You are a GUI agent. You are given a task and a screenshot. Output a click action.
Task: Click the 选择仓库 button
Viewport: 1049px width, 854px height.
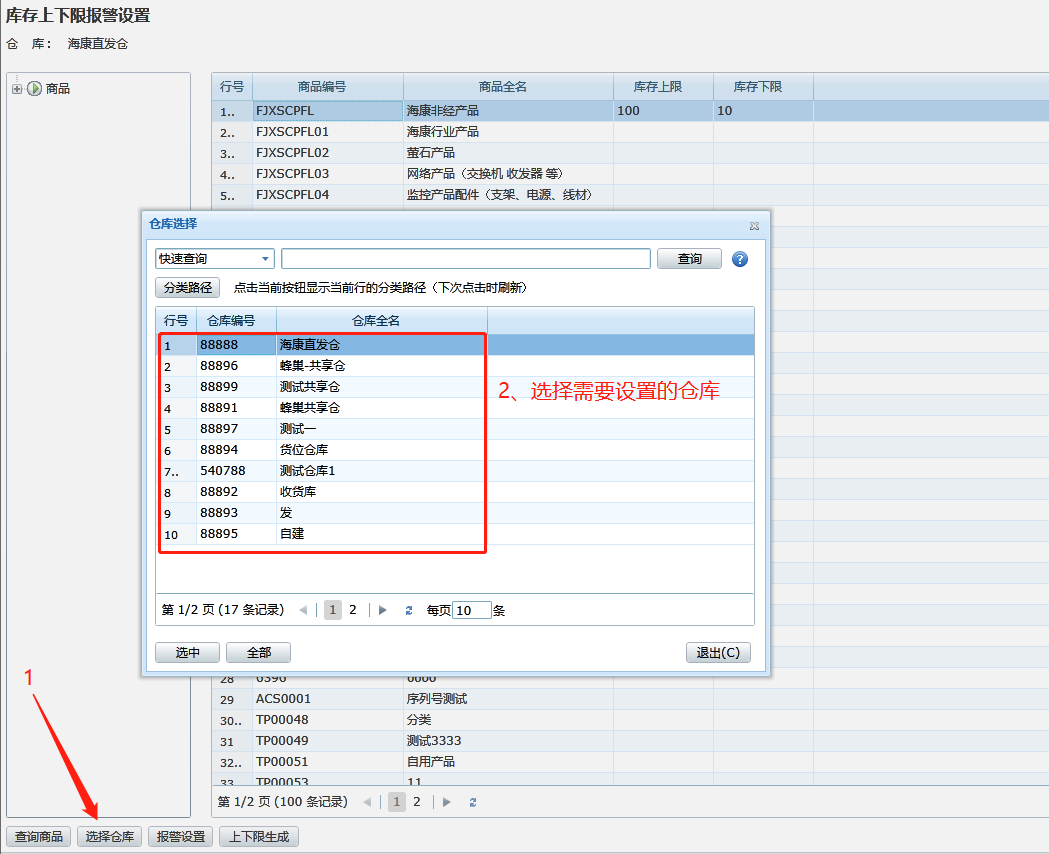point(110,837)
